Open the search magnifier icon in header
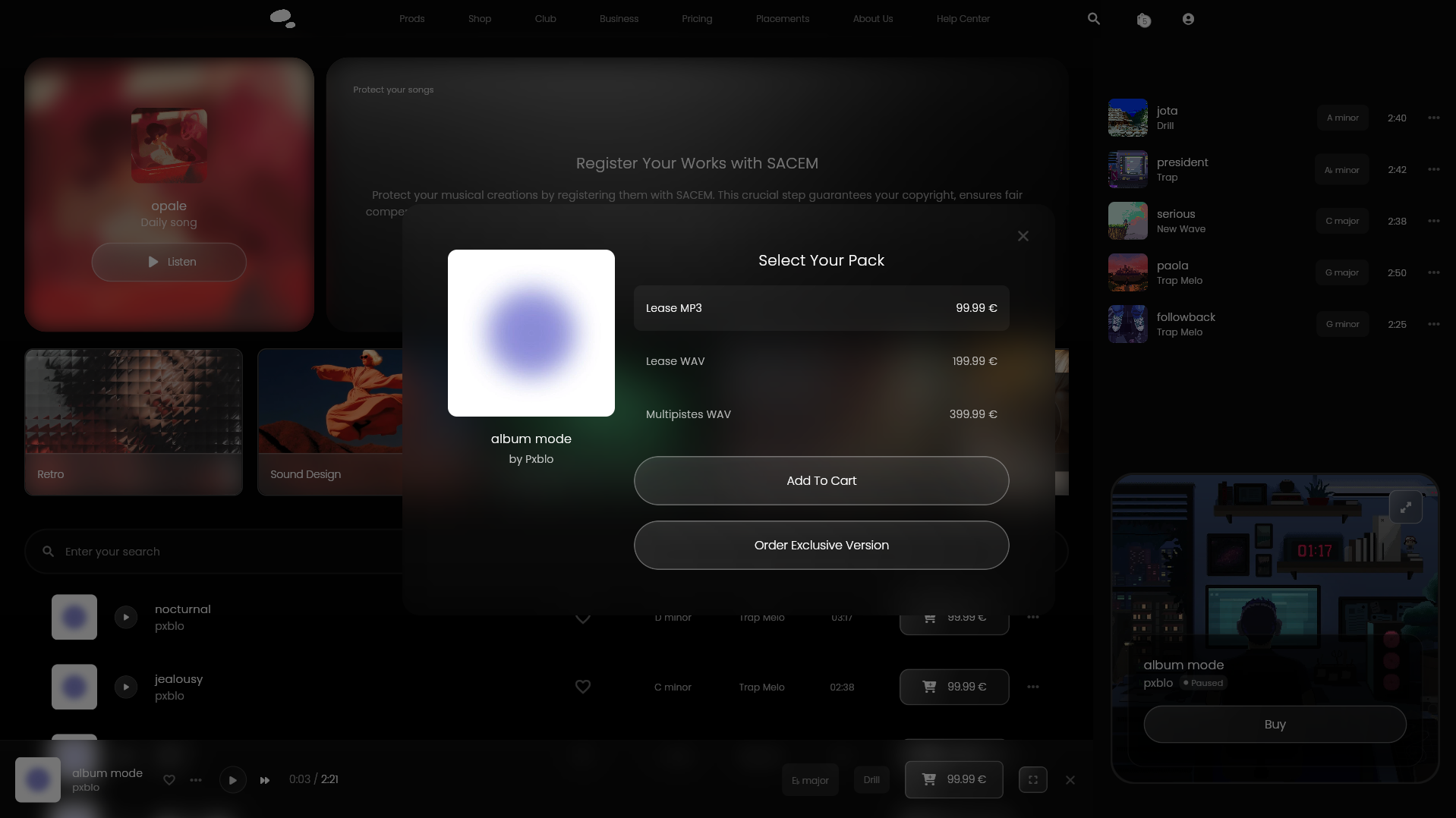This screenshot has height=818, width=1456. [1094, 19]
